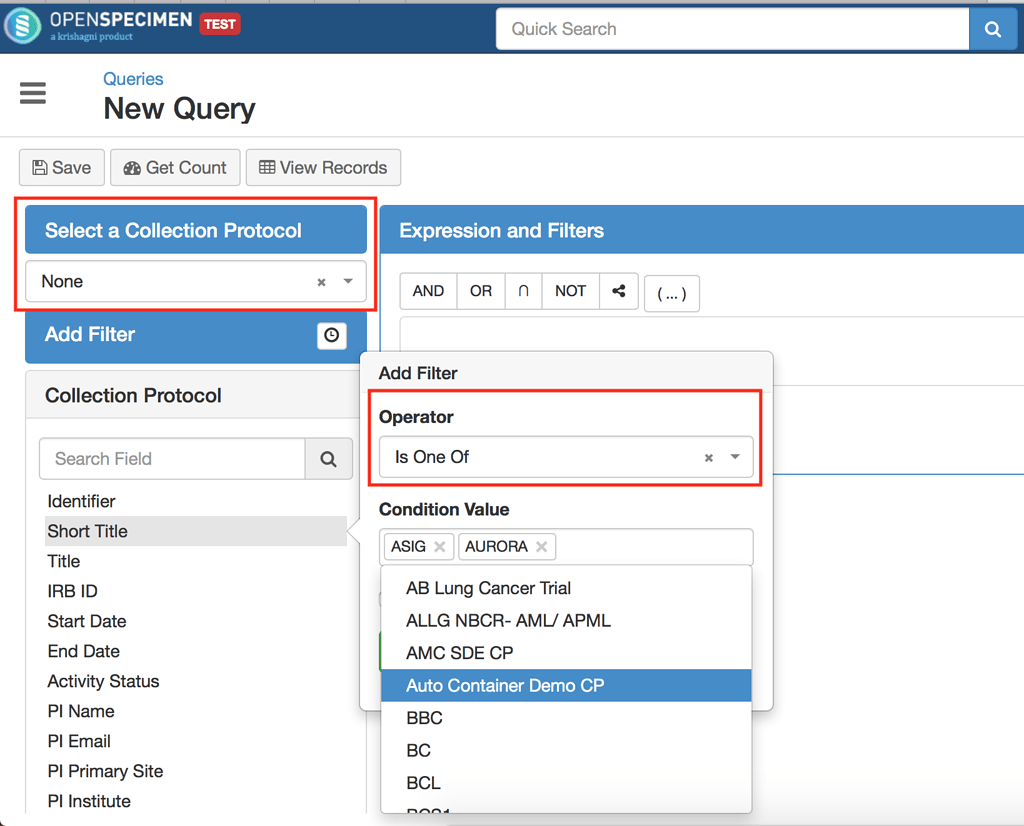
Task: Click the share/branch icon in expression toolbar
Action: pos(617,291)
